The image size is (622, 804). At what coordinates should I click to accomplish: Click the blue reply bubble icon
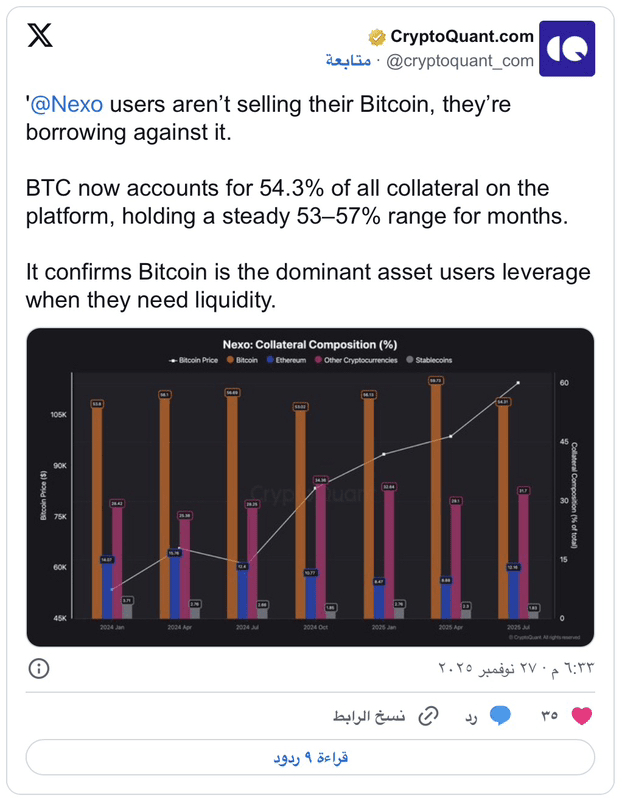(x=499, y=715)
